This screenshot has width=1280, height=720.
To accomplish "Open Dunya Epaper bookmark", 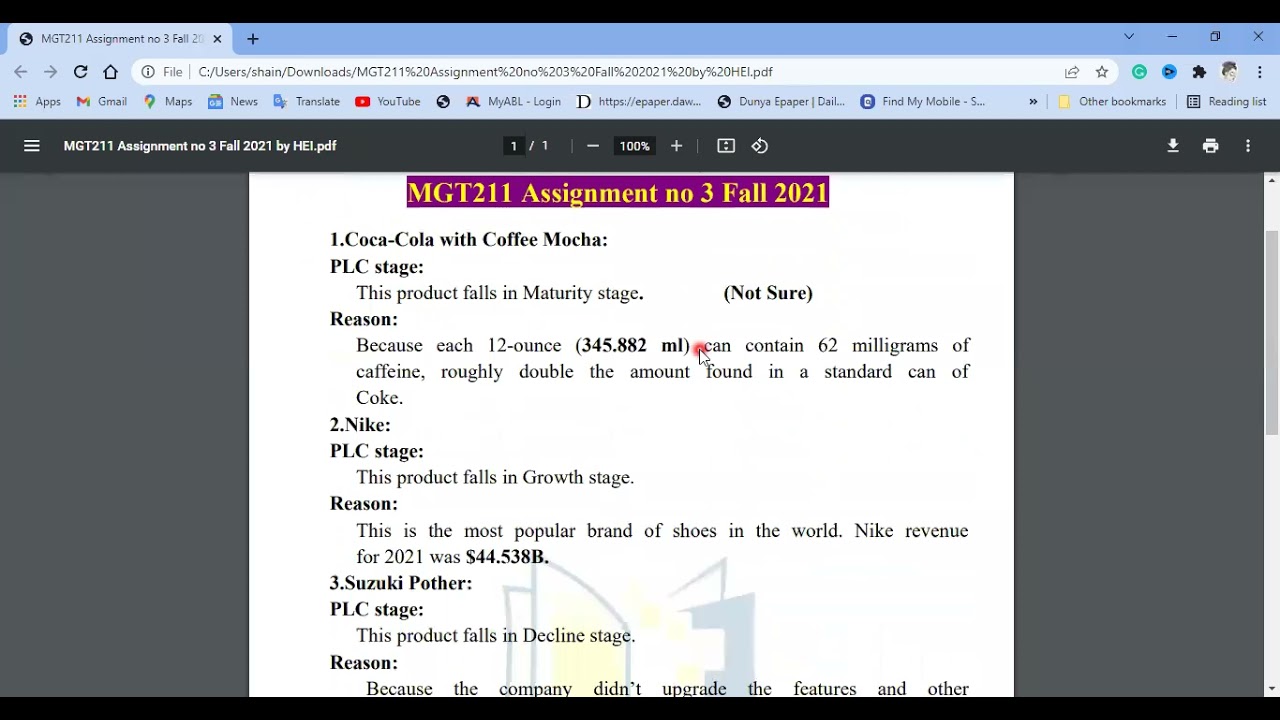I will tap(781, 102).
